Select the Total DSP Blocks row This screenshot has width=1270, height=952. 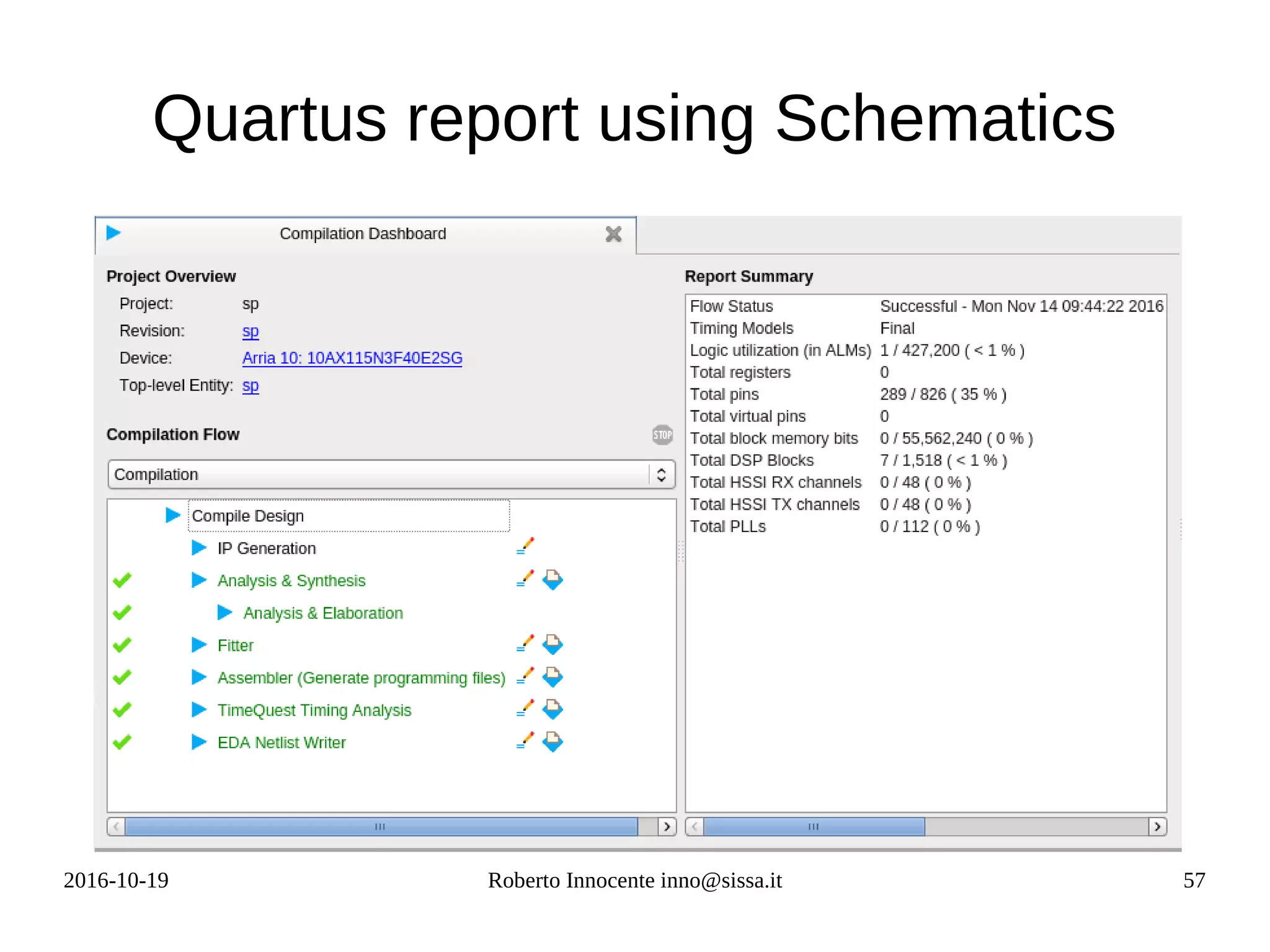point(926,460)
